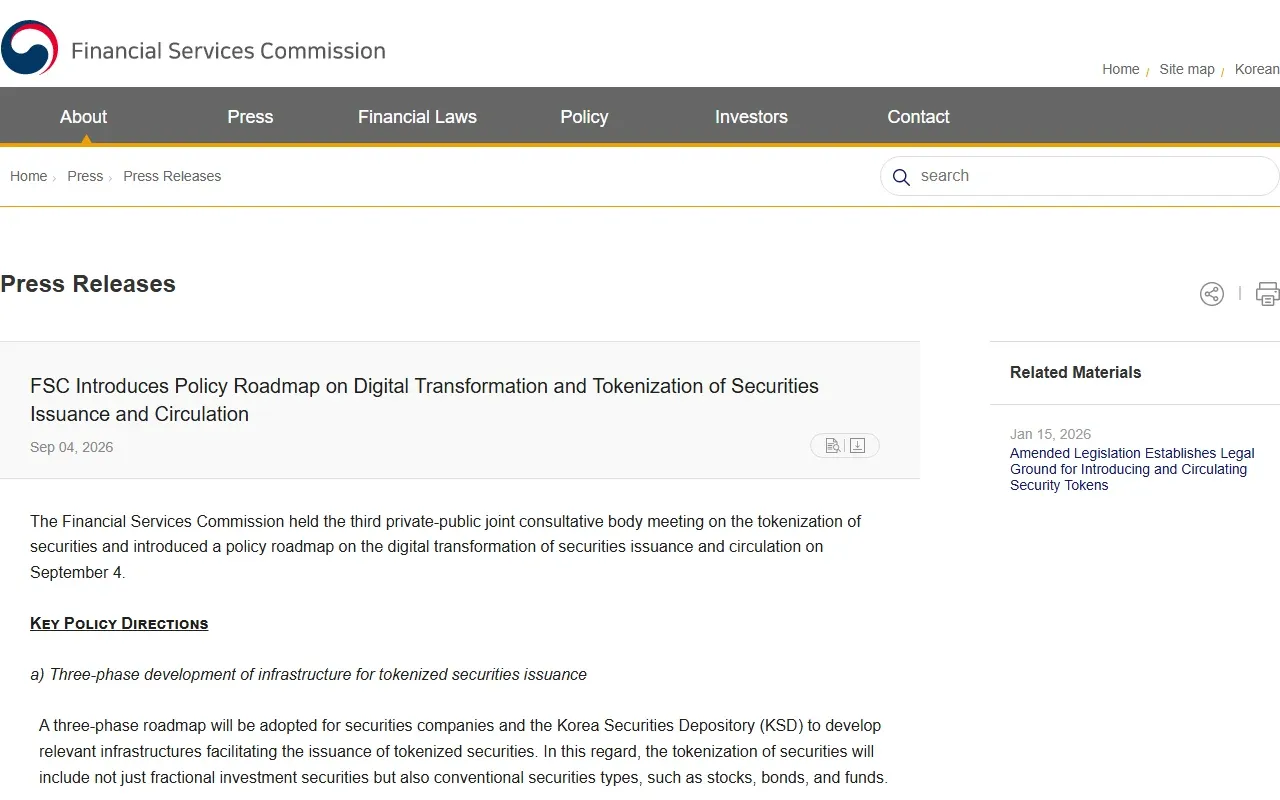The image size is (1280, 800).
Task: Click Home in the breadcrumb trail
Action: coord(28,176)
